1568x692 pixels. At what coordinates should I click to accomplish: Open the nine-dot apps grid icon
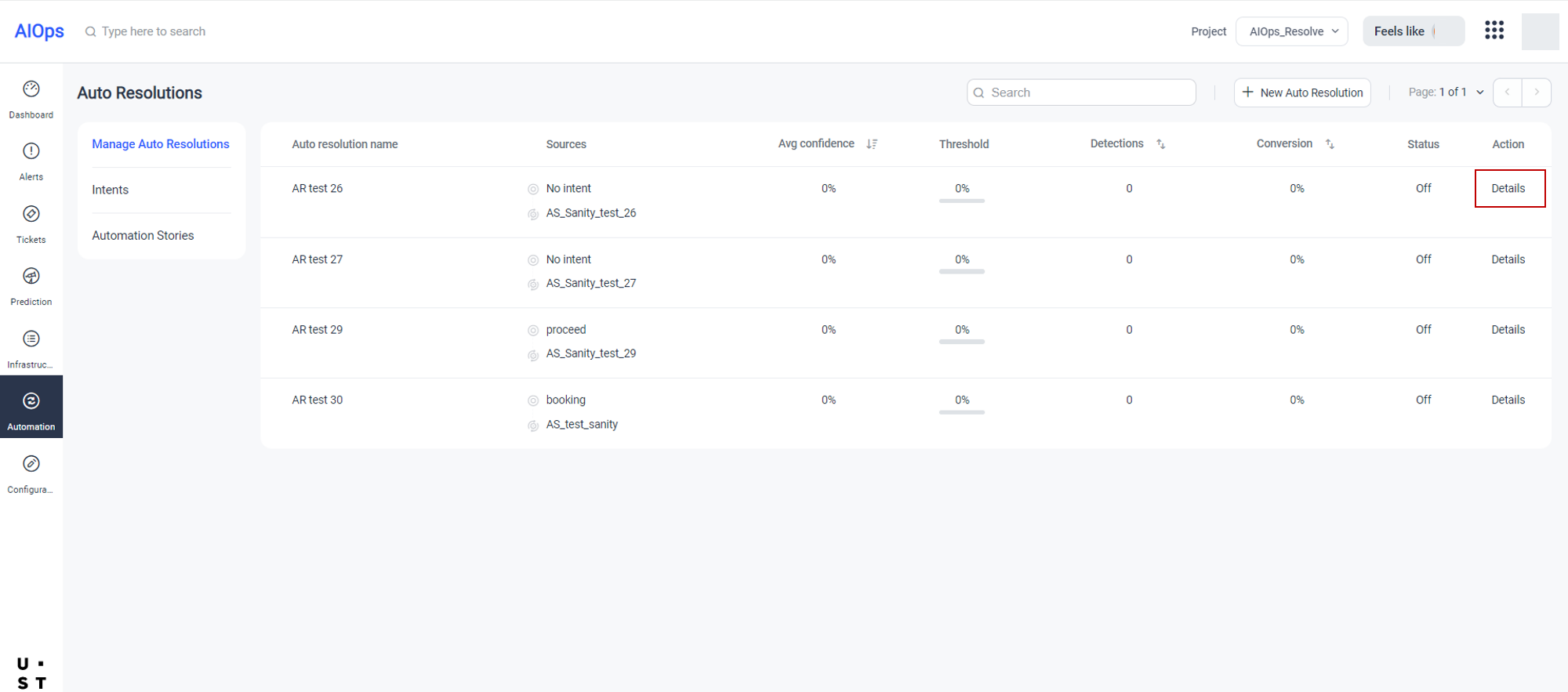(x=1494, y=31)
